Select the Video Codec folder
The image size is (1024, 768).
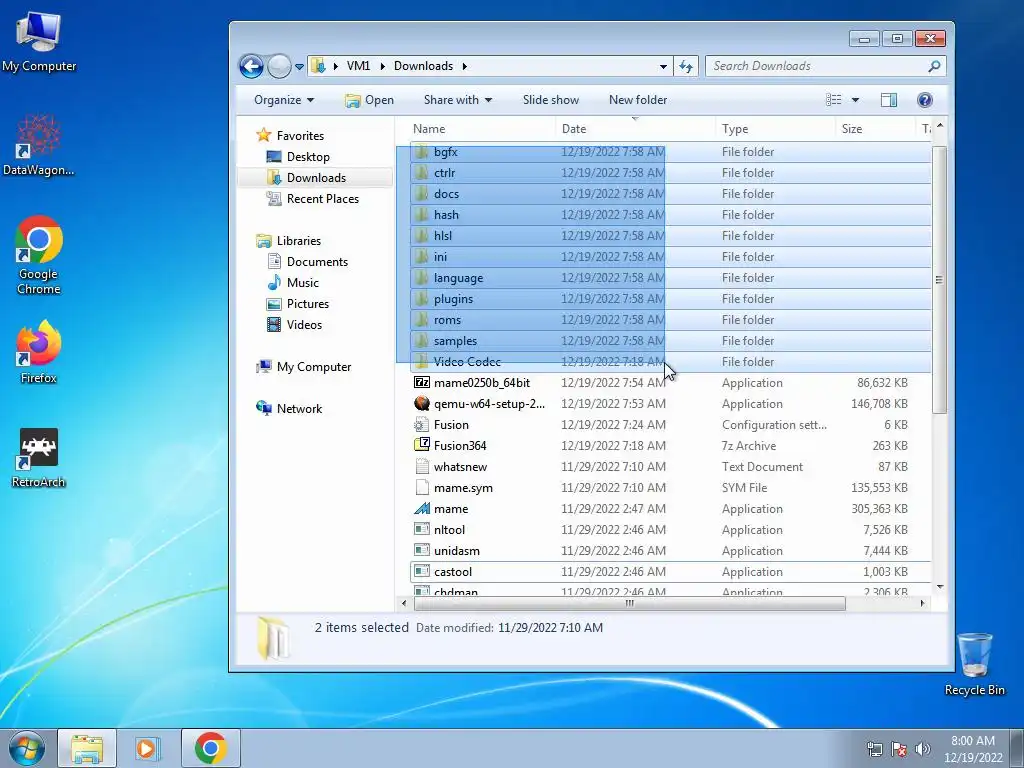[467, 362]
